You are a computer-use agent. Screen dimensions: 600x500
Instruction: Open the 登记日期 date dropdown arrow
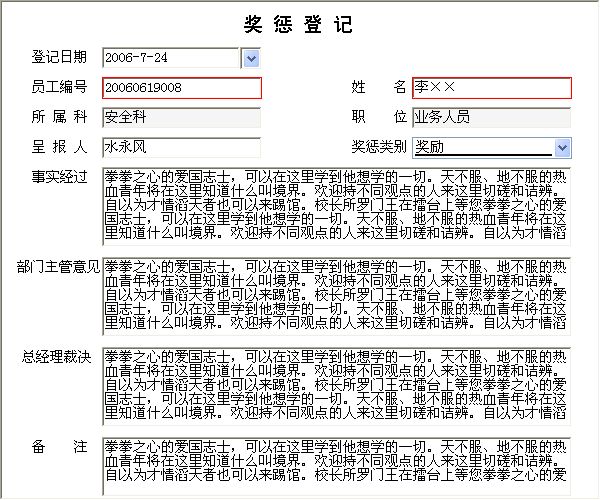pos(251,58)
